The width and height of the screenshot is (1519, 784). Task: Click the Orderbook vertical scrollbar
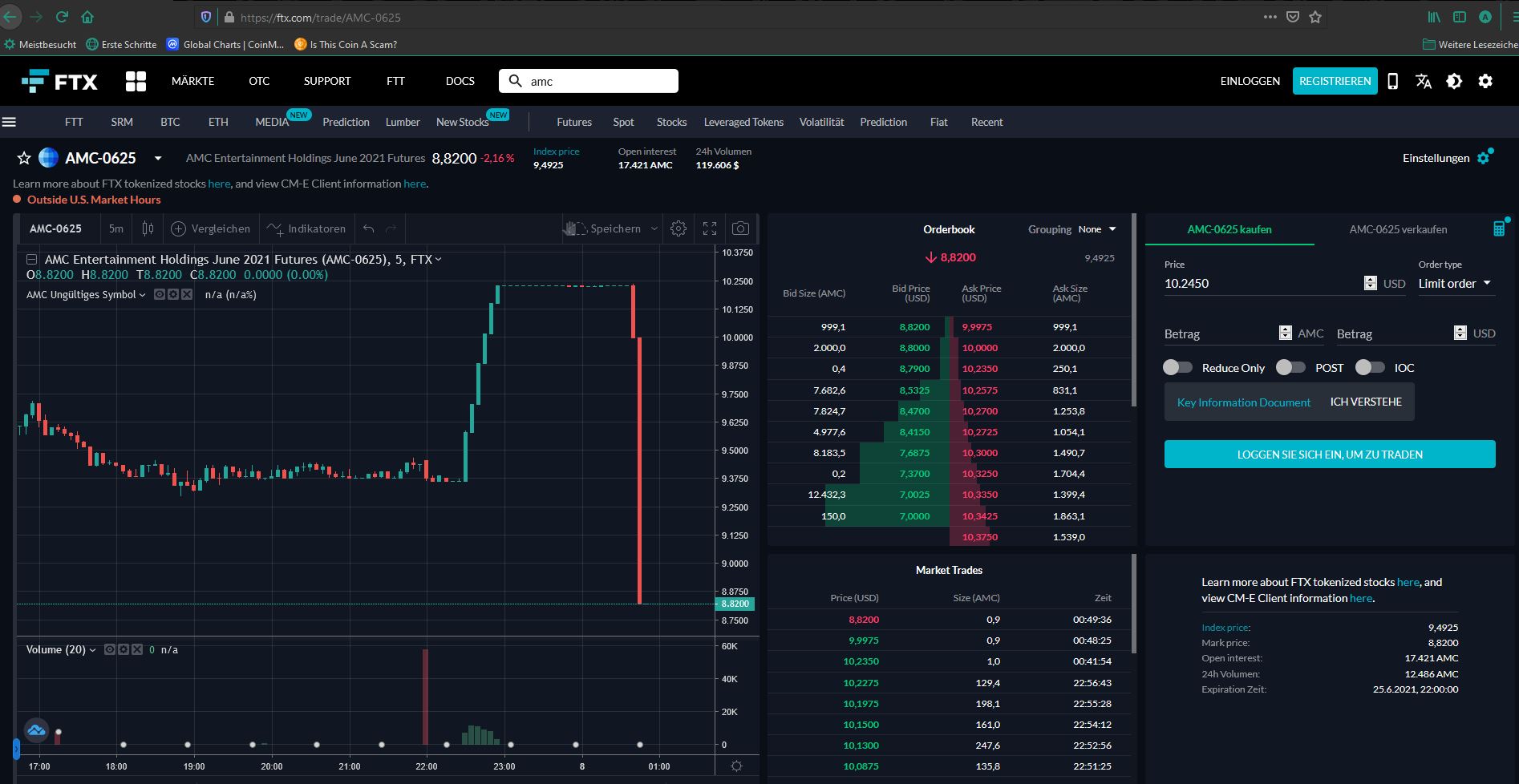point(1134,310)
